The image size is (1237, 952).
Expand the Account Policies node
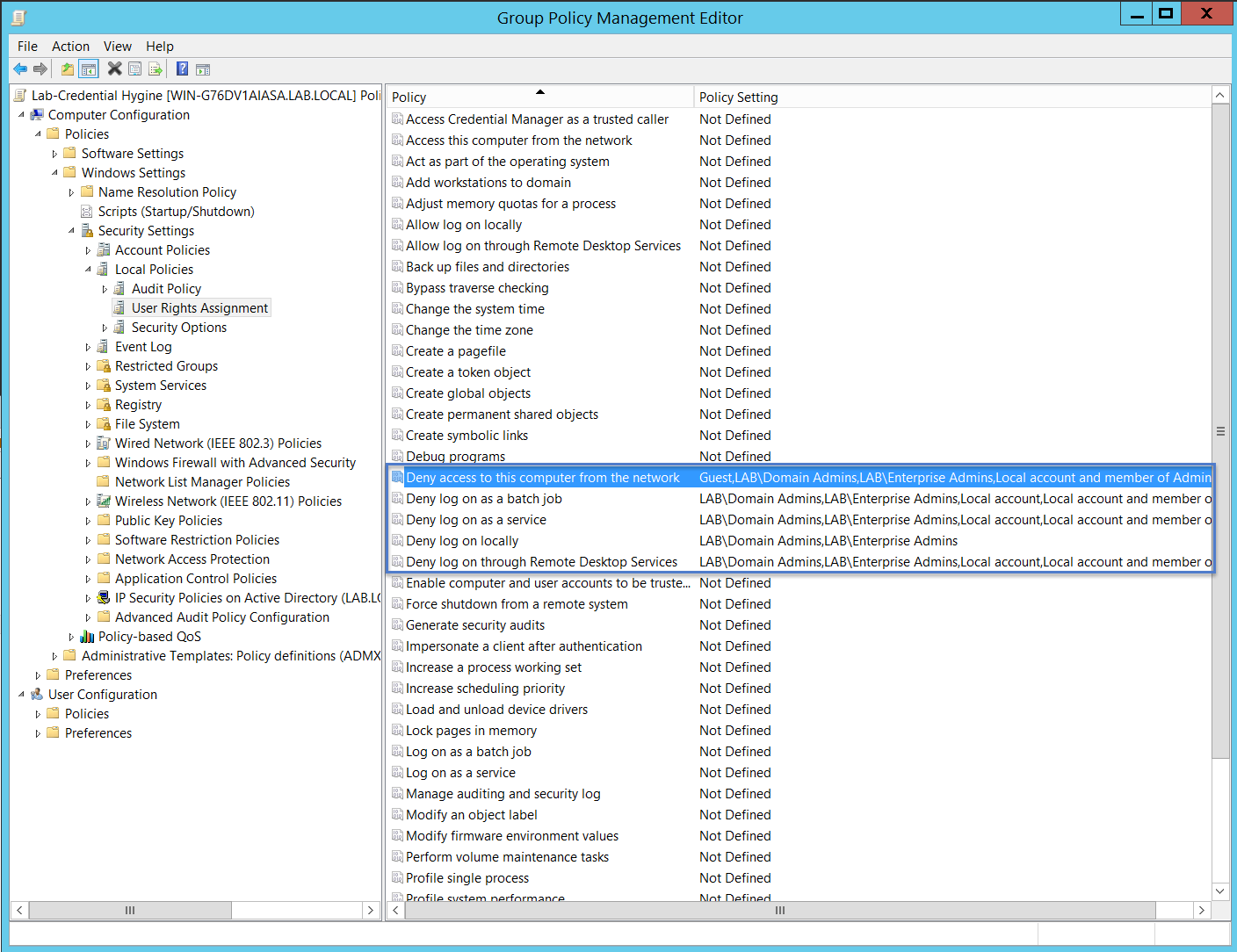click(x=88, y=250)
